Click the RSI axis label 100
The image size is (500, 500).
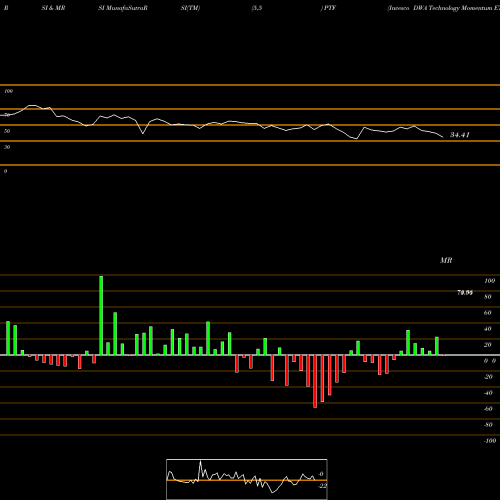[8, 91]
